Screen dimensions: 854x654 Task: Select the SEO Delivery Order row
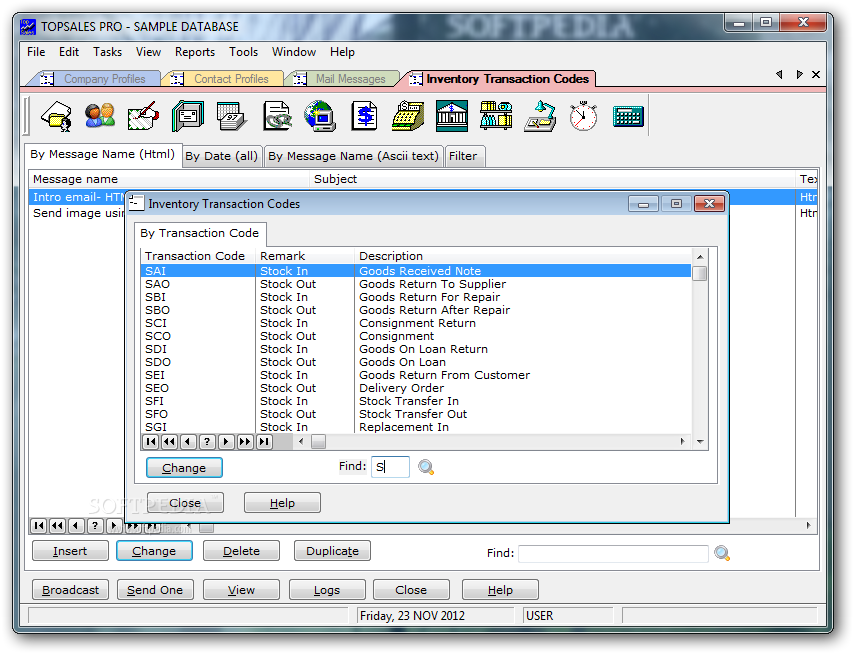(x=416, y=388)
